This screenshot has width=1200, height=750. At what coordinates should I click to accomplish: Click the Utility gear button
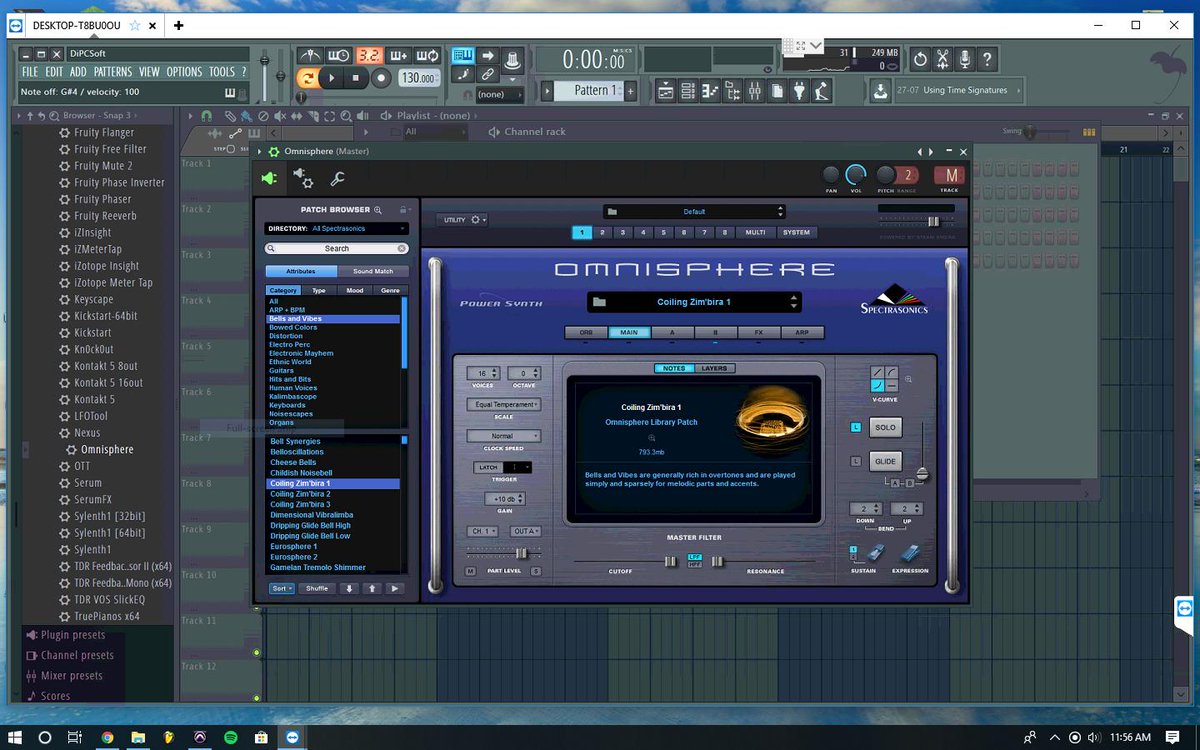(462, 219)
